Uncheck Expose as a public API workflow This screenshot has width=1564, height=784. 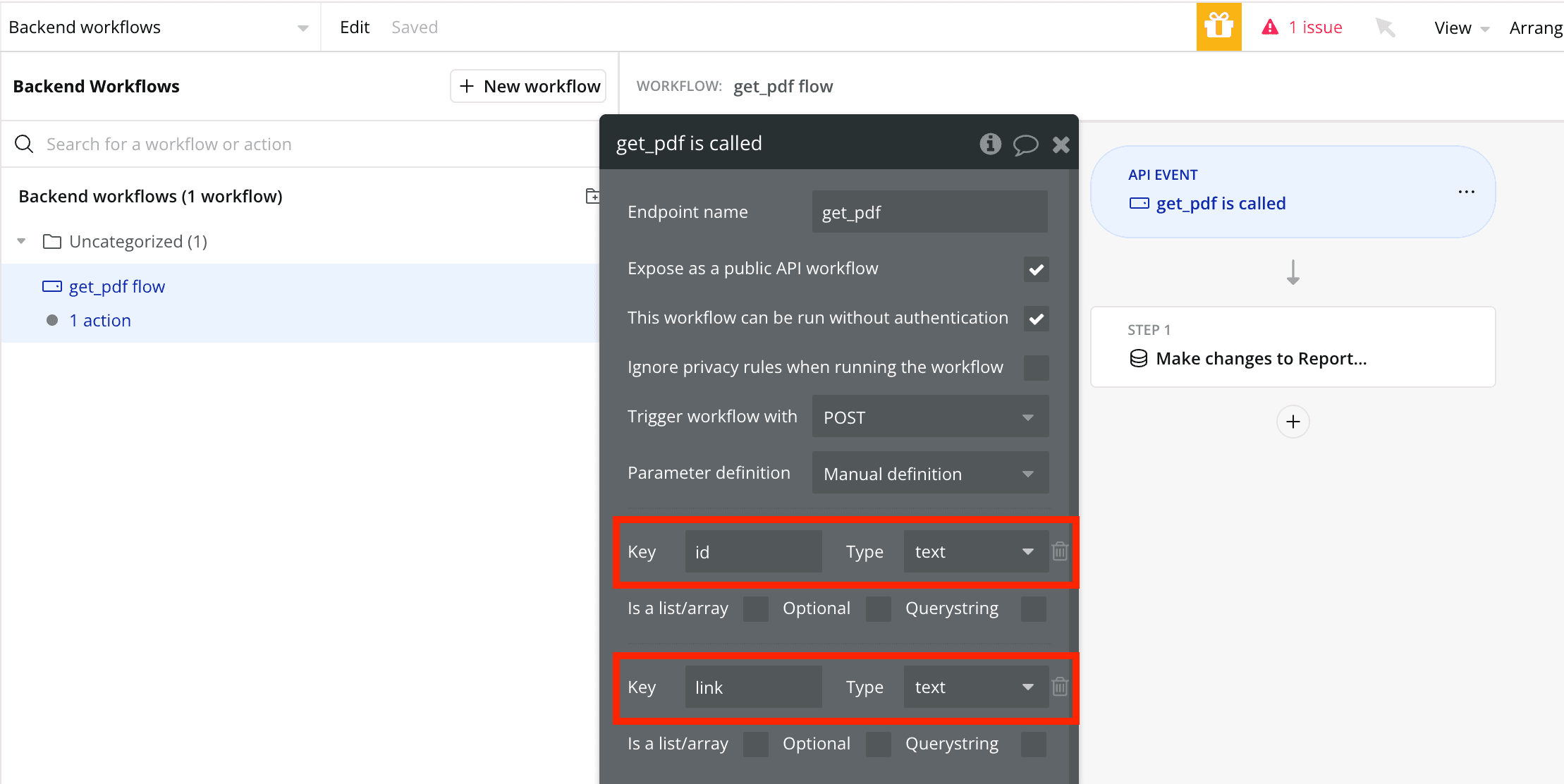(1036, 269)
